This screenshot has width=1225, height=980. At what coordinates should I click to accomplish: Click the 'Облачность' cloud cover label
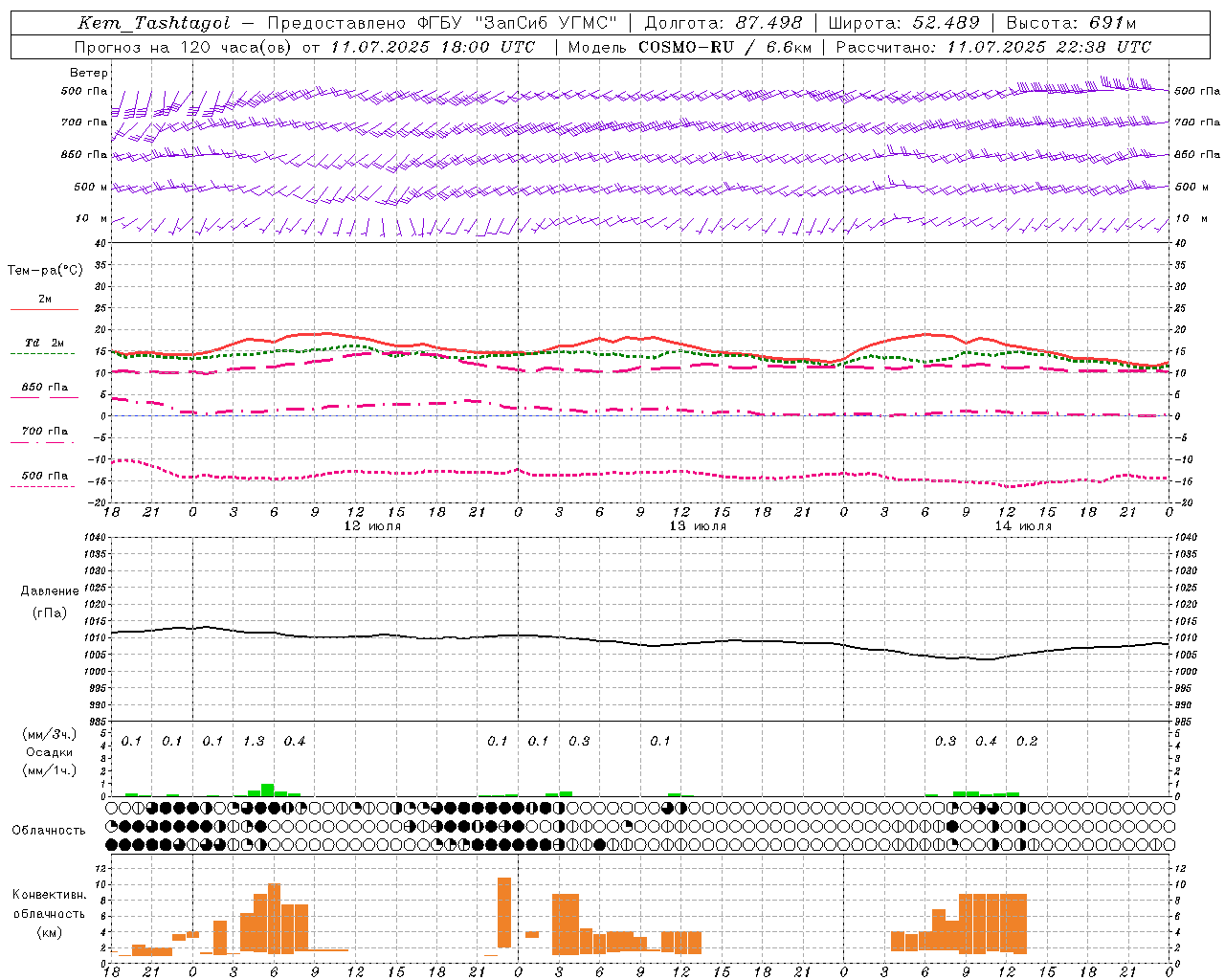(49, 831)
